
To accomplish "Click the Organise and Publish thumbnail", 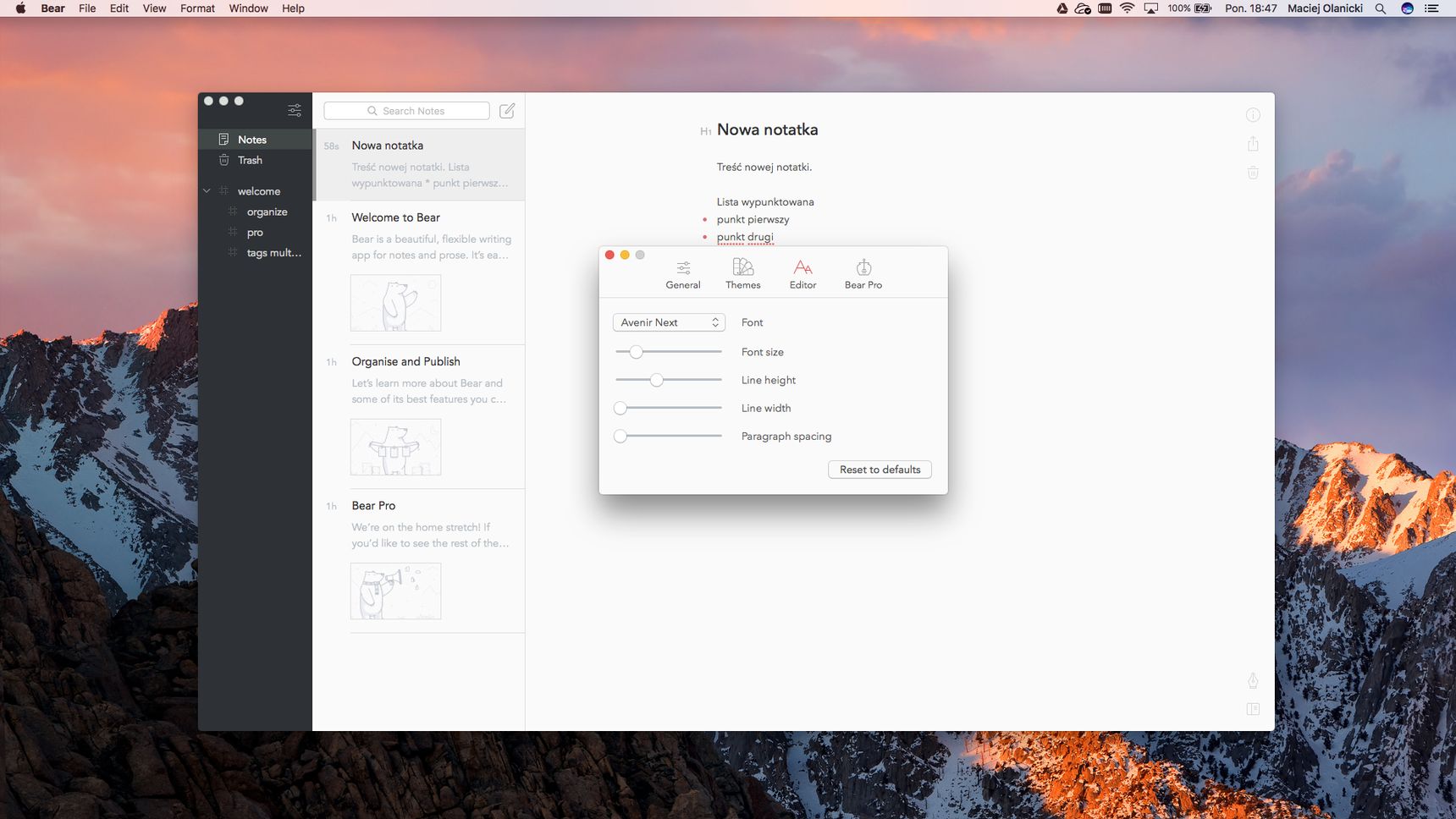I will point(395,447).
